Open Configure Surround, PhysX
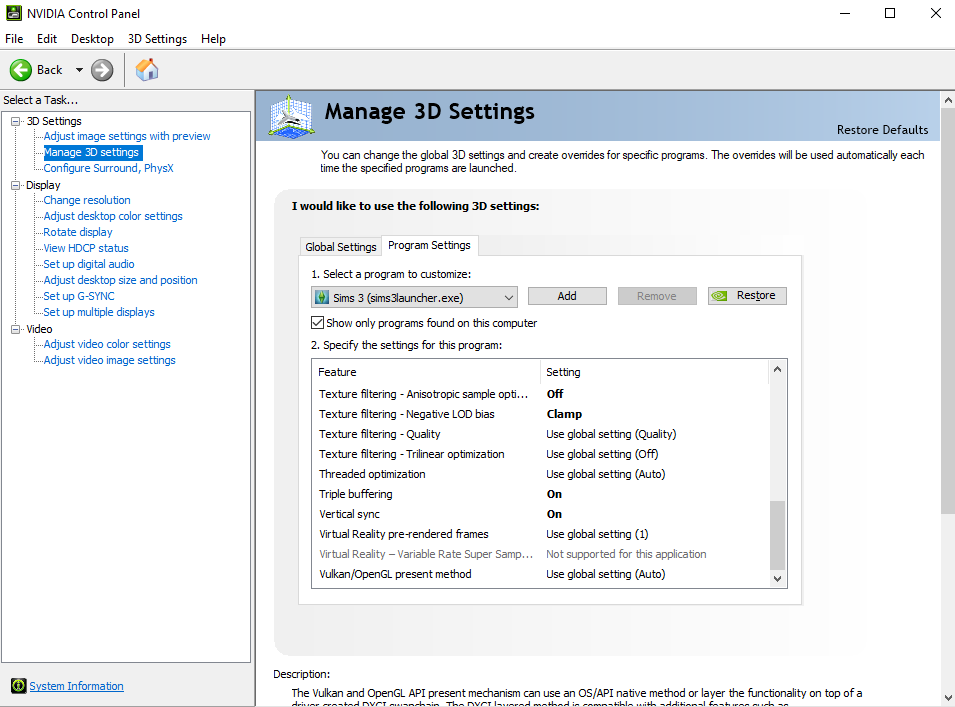 [x=108, y=168]
